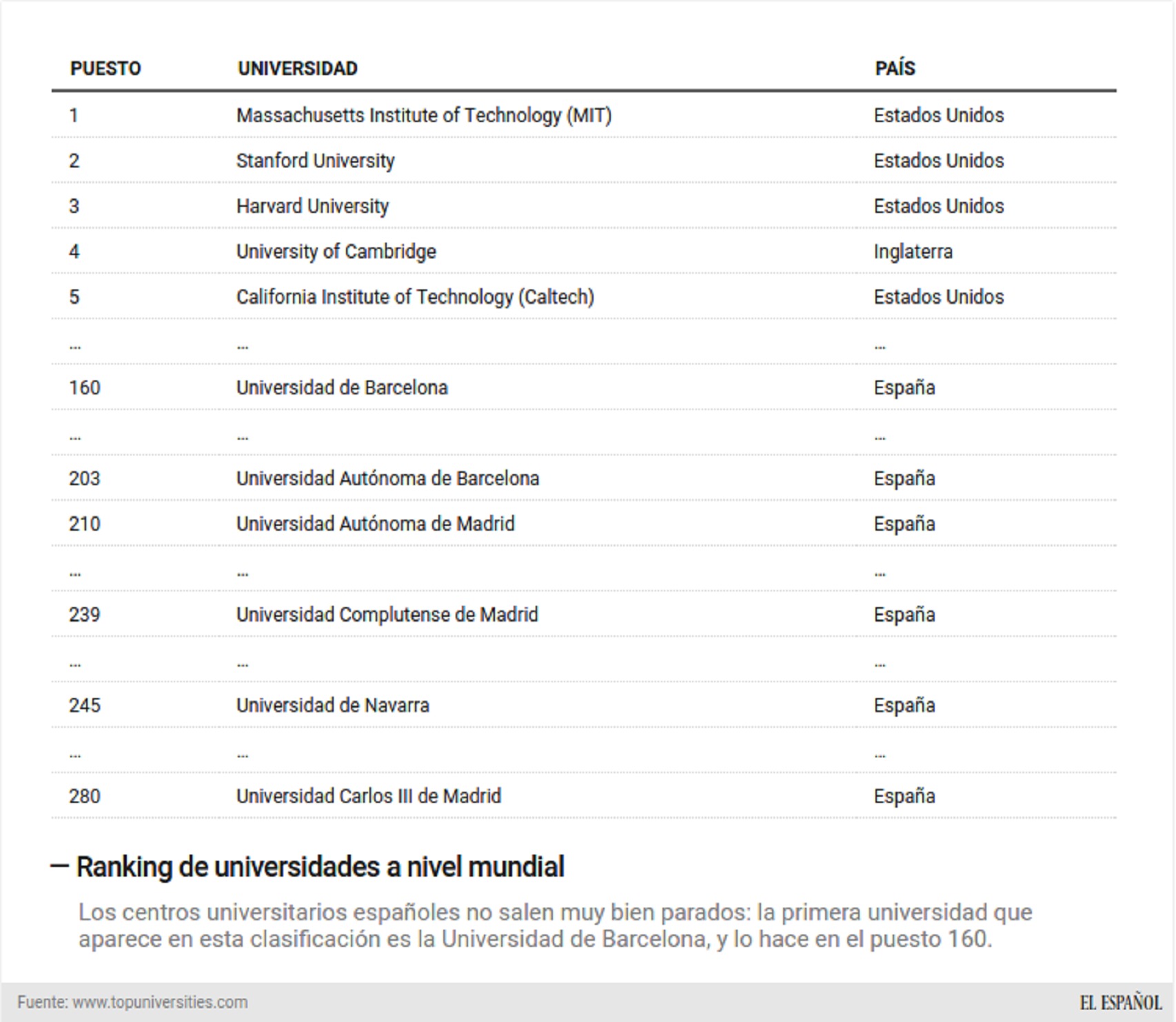Viewport: 1176px width, 1022px height.
Task: Select University of Cambridge in the table
Action: pos(336,252)
